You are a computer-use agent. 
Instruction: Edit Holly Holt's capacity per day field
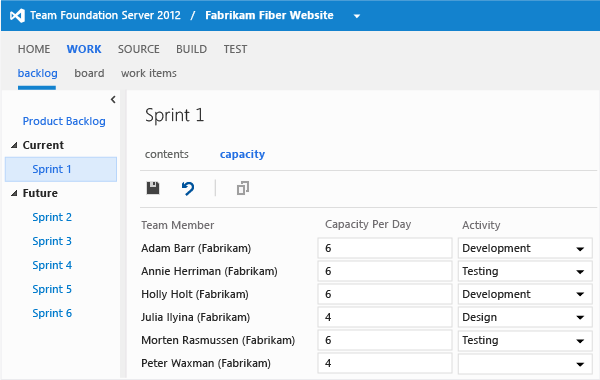click(x=385, y=294)
